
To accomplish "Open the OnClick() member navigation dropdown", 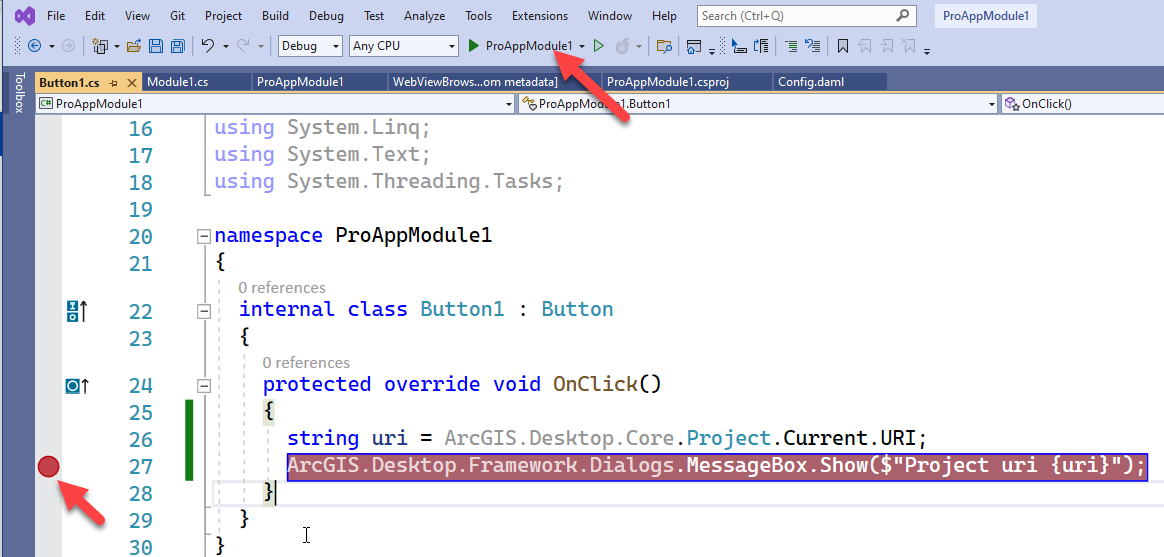I will click(1080, 103).
